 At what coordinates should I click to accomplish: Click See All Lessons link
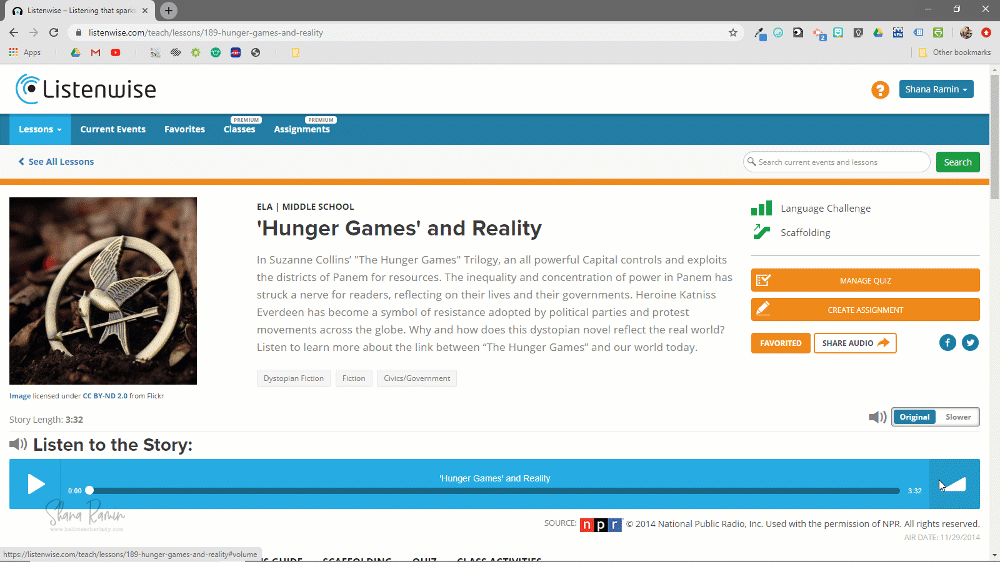click(56, 162)
